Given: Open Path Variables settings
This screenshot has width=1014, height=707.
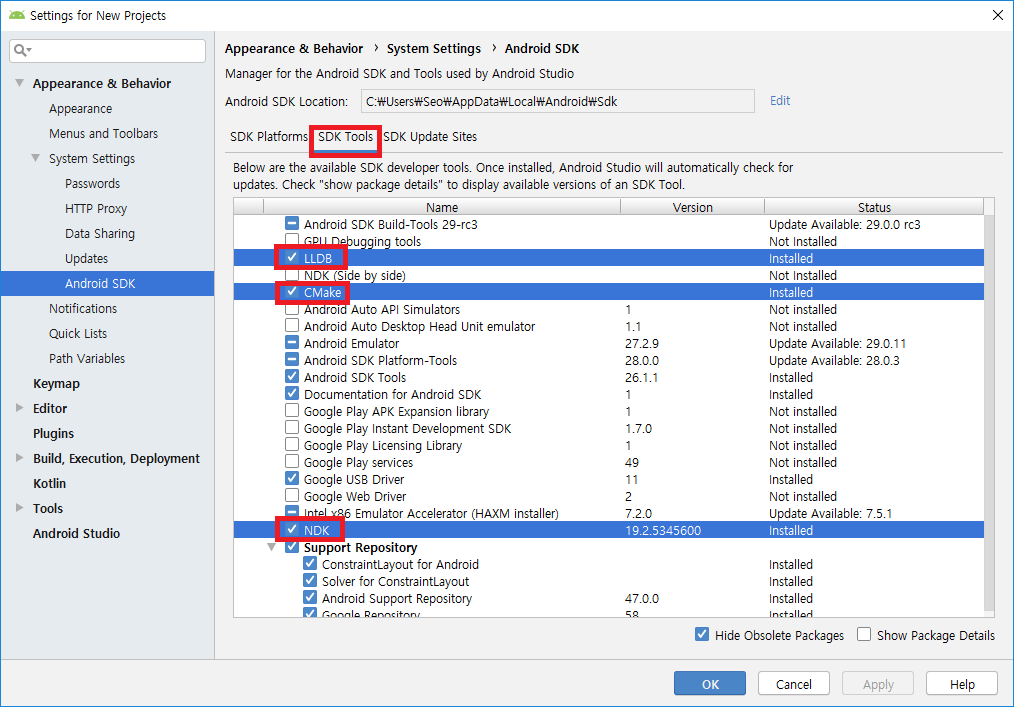Looking at the screenshot, I should pyautogui.click(x=87, y=358).
